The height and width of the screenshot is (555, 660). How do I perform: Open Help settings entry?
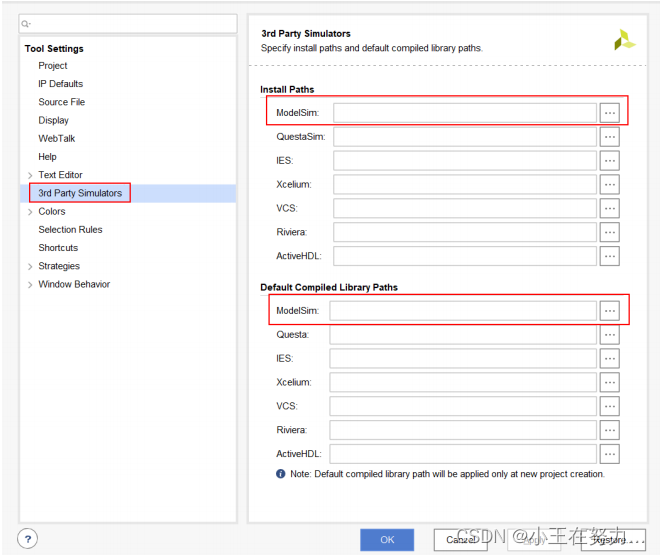click(x=47, y=157)
